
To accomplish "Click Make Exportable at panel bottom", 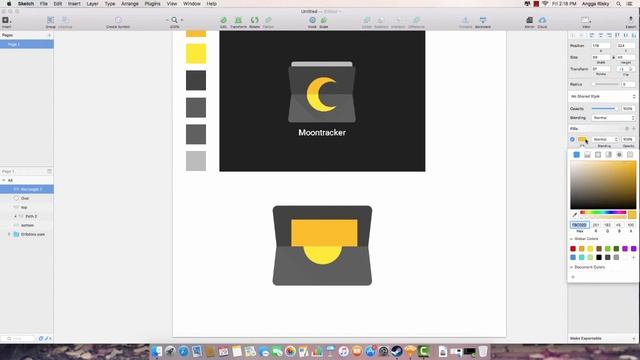I will 585,338.
